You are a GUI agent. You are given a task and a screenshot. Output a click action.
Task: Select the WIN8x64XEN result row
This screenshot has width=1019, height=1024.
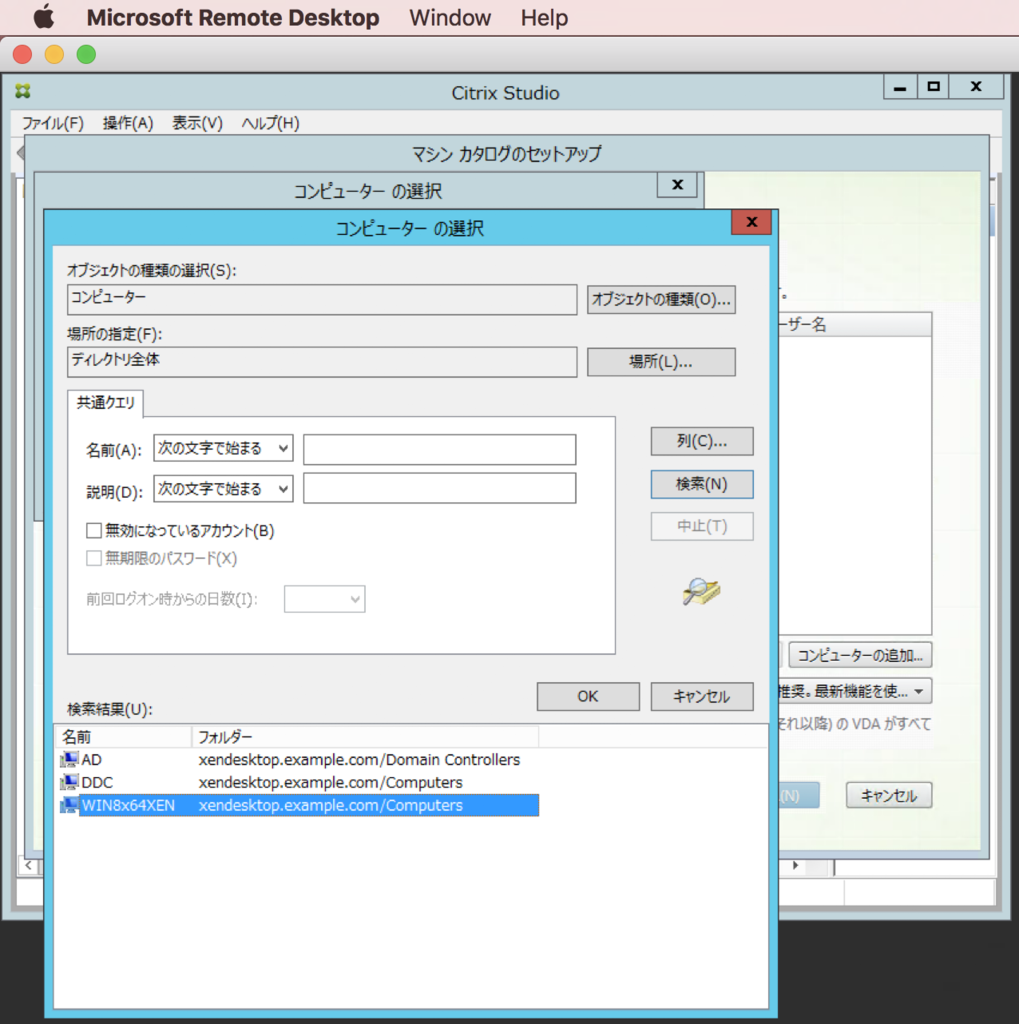point(299,805)
